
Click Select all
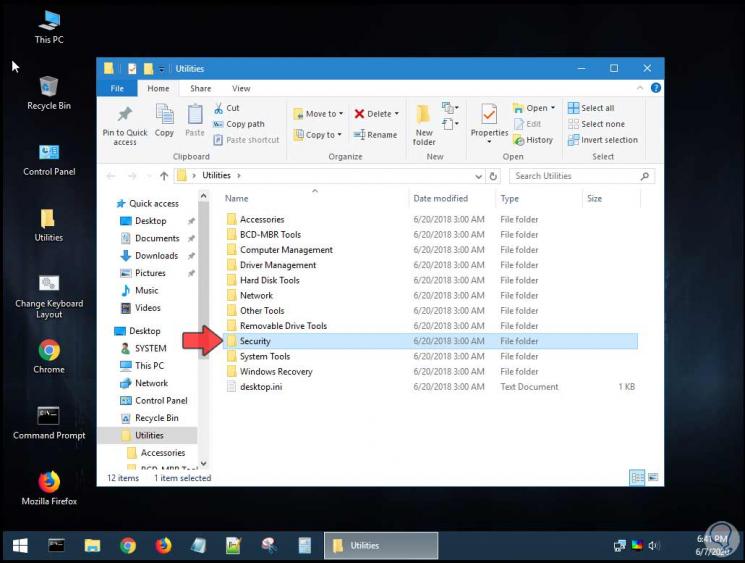(x=591, y=108)
